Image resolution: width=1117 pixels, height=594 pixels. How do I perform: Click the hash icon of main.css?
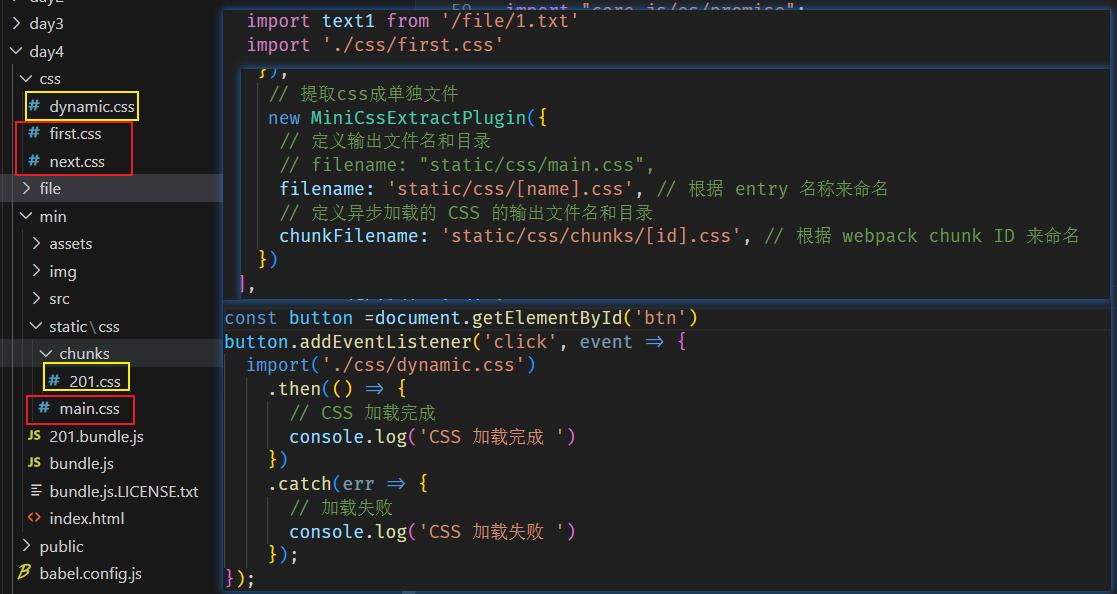click(44, 408)
